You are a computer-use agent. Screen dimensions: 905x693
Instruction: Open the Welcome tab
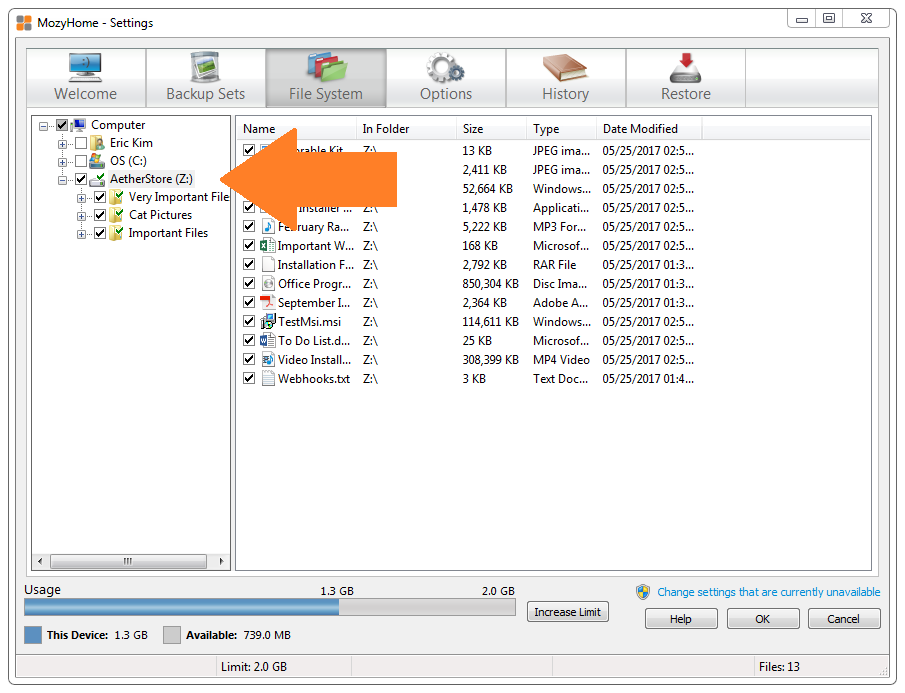[85, 78]
